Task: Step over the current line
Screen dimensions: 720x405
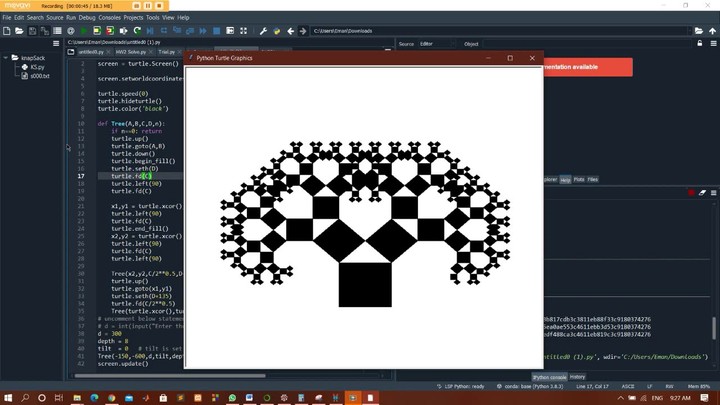Action: coord(163,31)
